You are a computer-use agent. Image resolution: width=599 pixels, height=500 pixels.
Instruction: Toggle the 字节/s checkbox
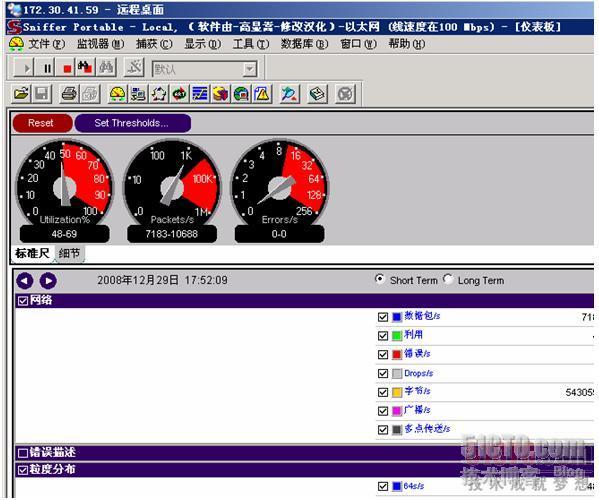pos(383,392)
